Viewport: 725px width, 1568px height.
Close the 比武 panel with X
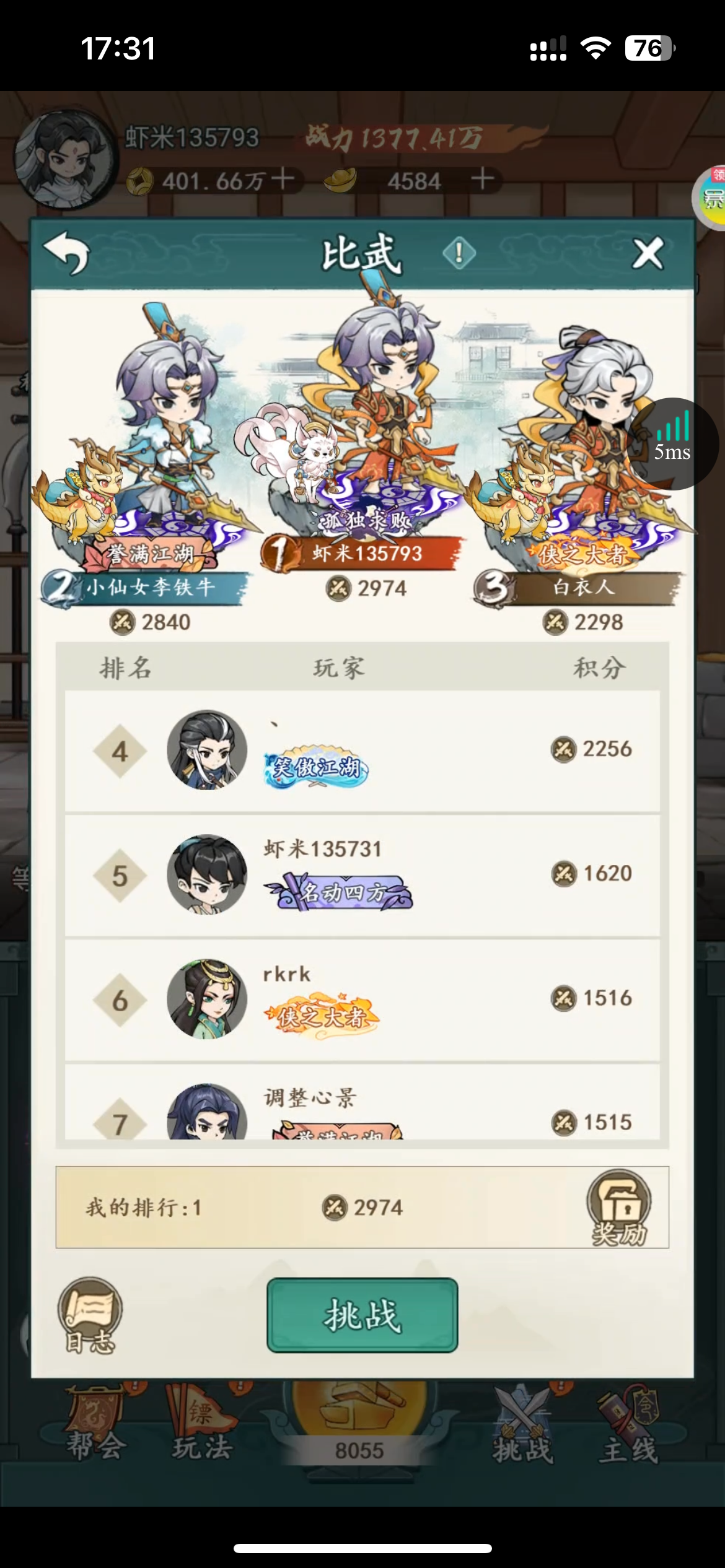[x=648, y=253]
